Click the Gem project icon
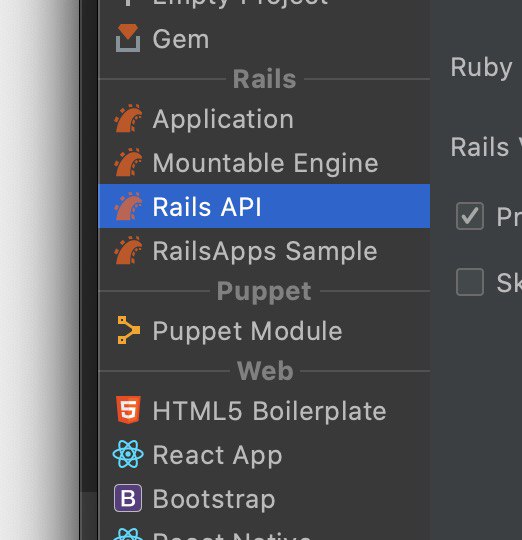The height and width of the screenshot is (540, 522). 128,38
